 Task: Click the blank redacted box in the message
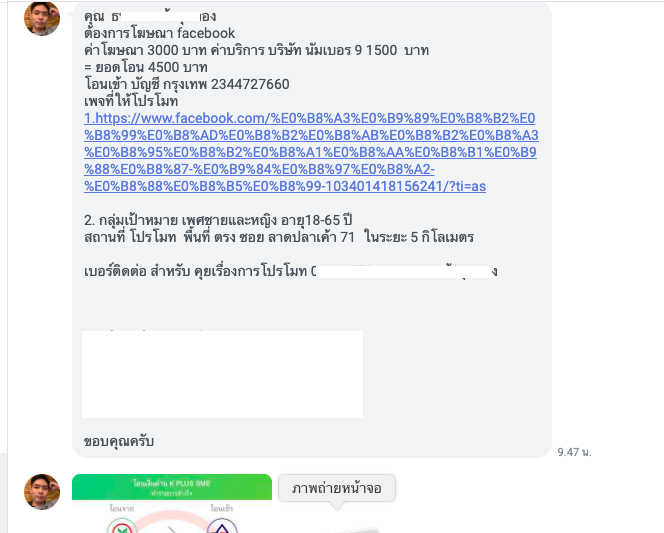(222, 374)
